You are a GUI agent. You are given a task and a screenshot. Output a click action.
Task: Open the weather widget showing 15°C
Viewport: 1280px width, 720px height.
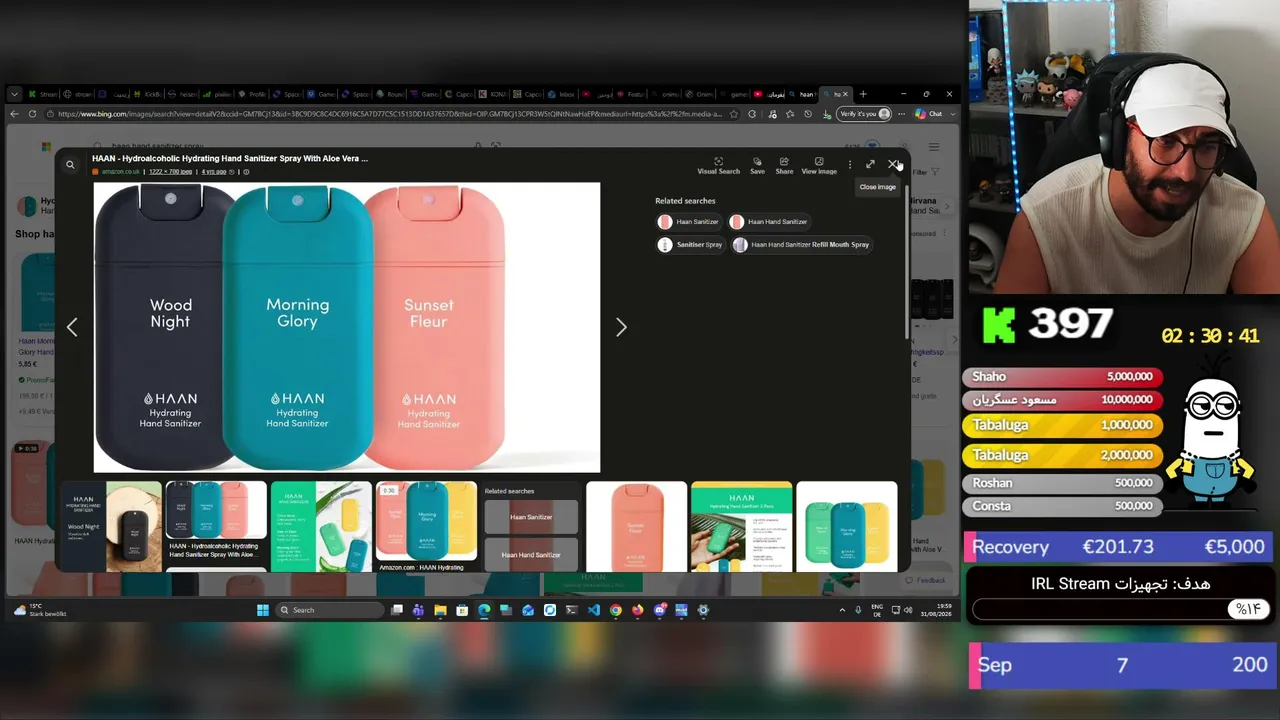[x=40, y=610]
